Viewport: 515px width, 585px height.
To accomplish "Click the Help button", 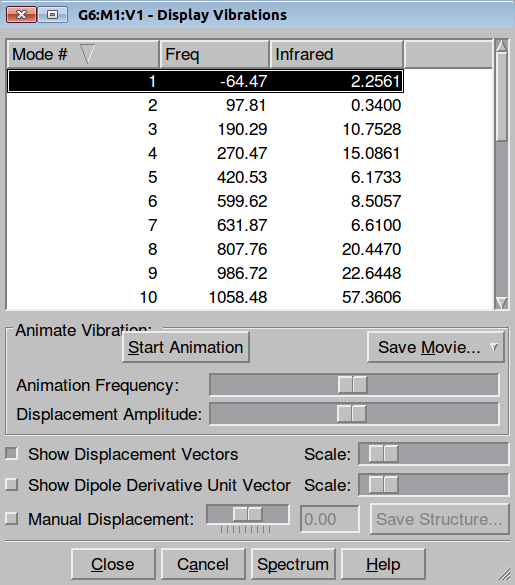I will coord(383,564).
